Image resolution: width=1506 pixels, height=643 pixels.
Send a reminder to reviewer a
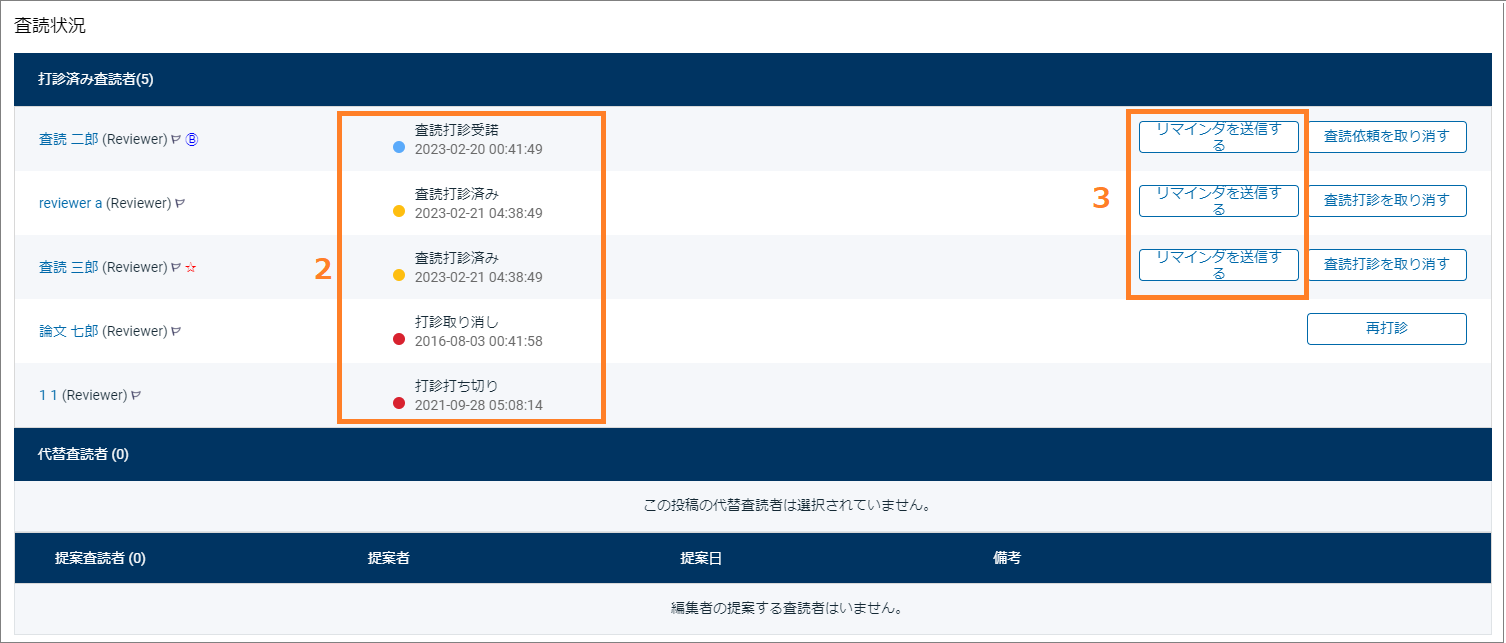point(1218,200)
